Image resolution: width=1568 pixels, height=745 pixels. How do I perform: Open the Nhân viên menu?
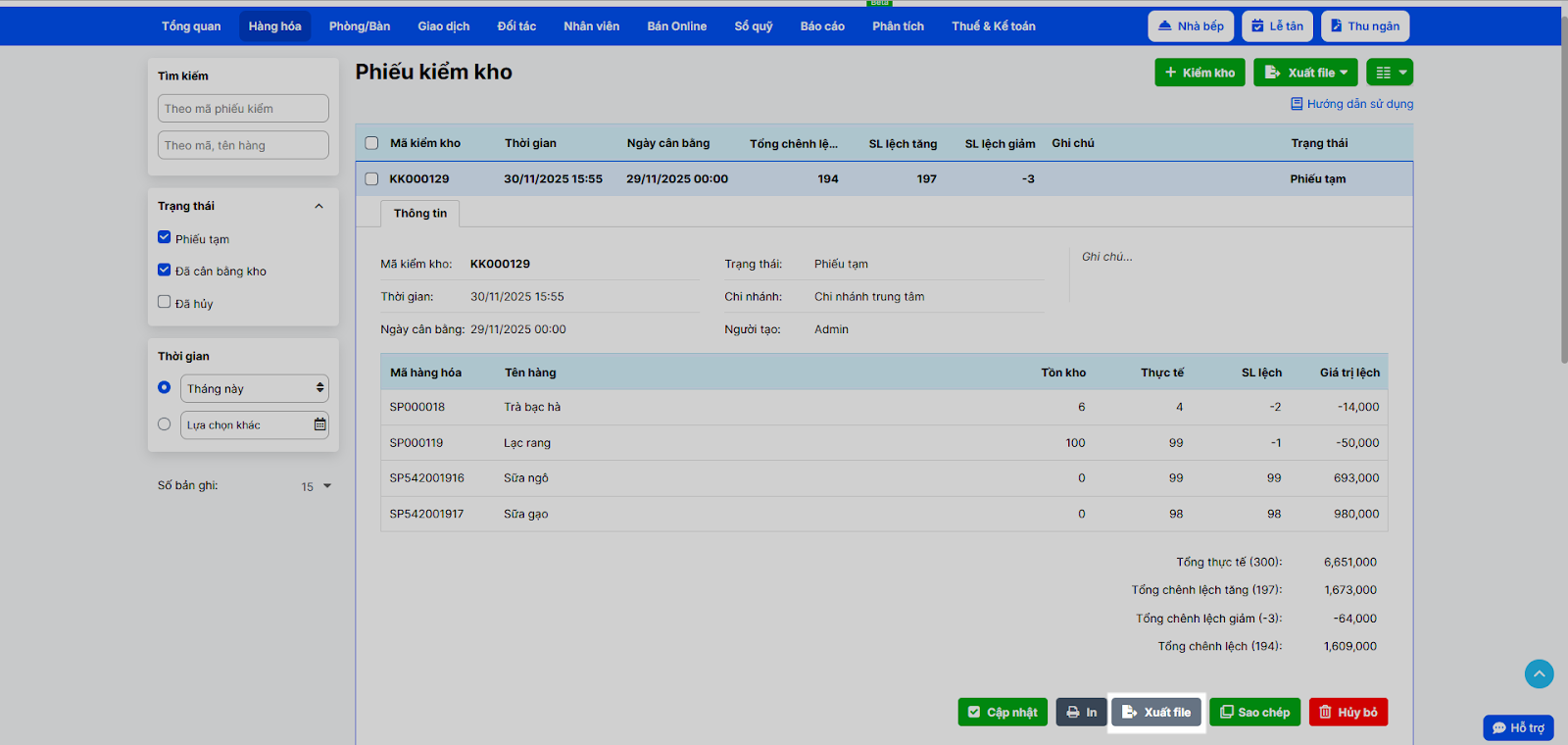pyautogui.click(x=592, y=26)
